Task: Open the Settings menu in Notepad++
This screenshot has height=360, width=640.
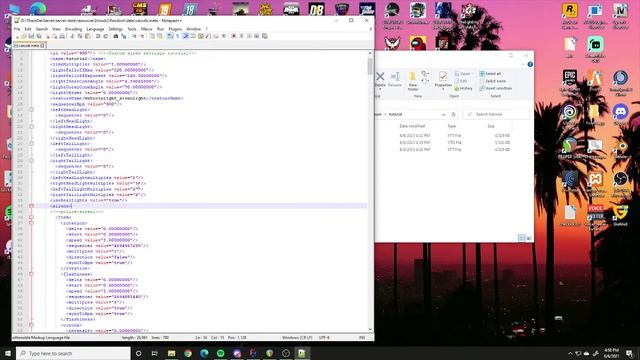Action: (x=116, y=29)
